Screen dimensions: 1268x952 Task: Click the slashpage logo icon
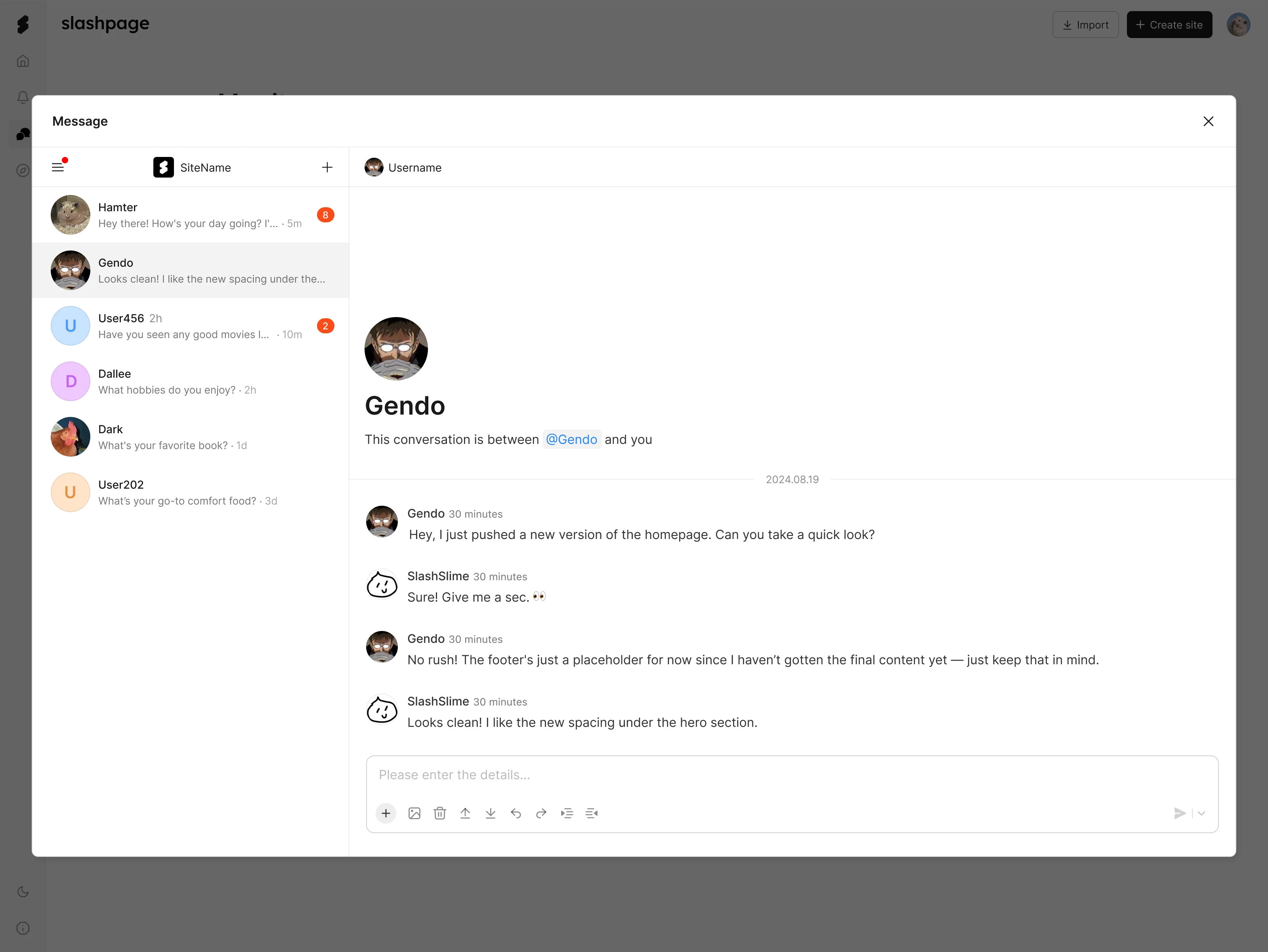(23, 24)
